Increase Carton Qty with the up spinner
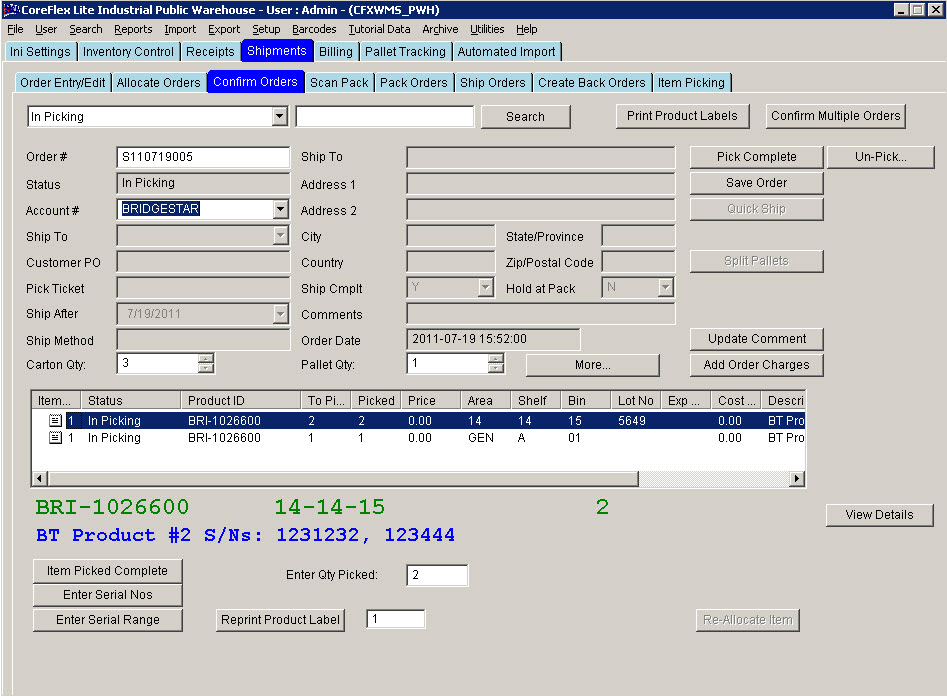Image resolution: width=947 pixels, height=696 pixels. tap(206, 358)
